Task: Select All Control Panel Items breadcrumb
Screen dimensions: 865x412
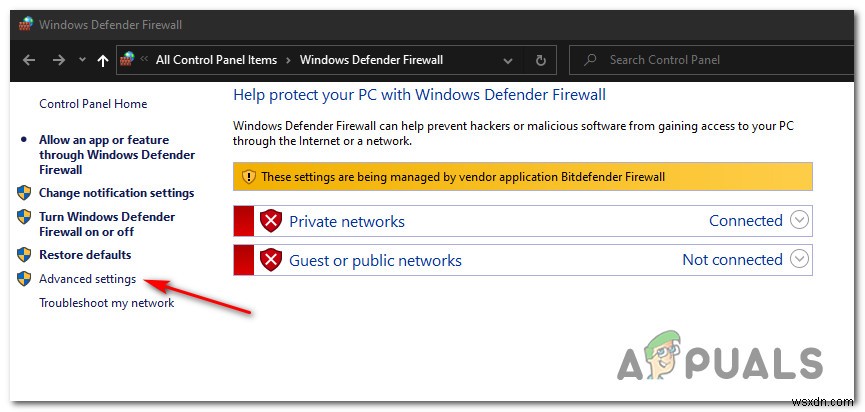Action: pyautogui.click(x=216, y=60)
